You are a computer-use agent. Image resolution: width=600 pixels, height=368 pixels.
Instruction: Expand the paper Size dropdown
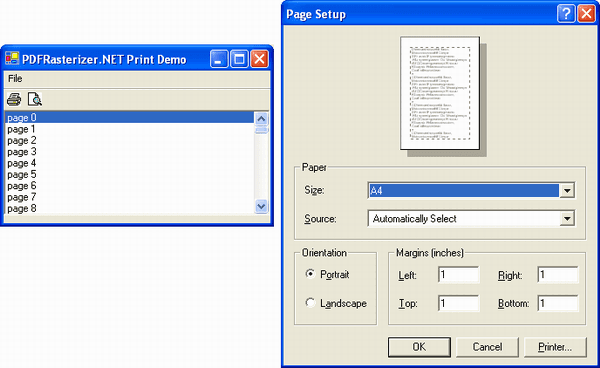click(567, 190)
